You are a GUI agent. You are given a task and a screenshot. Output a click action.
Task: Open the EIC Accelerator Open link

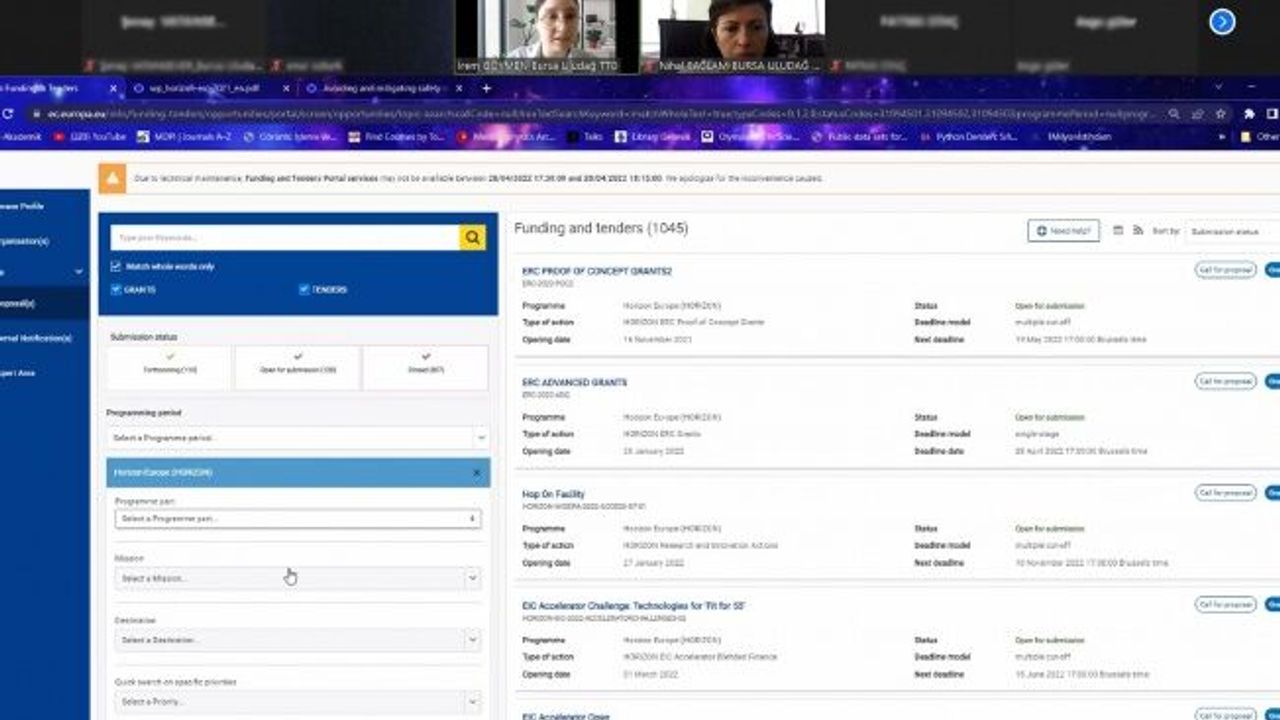point(566,716)
